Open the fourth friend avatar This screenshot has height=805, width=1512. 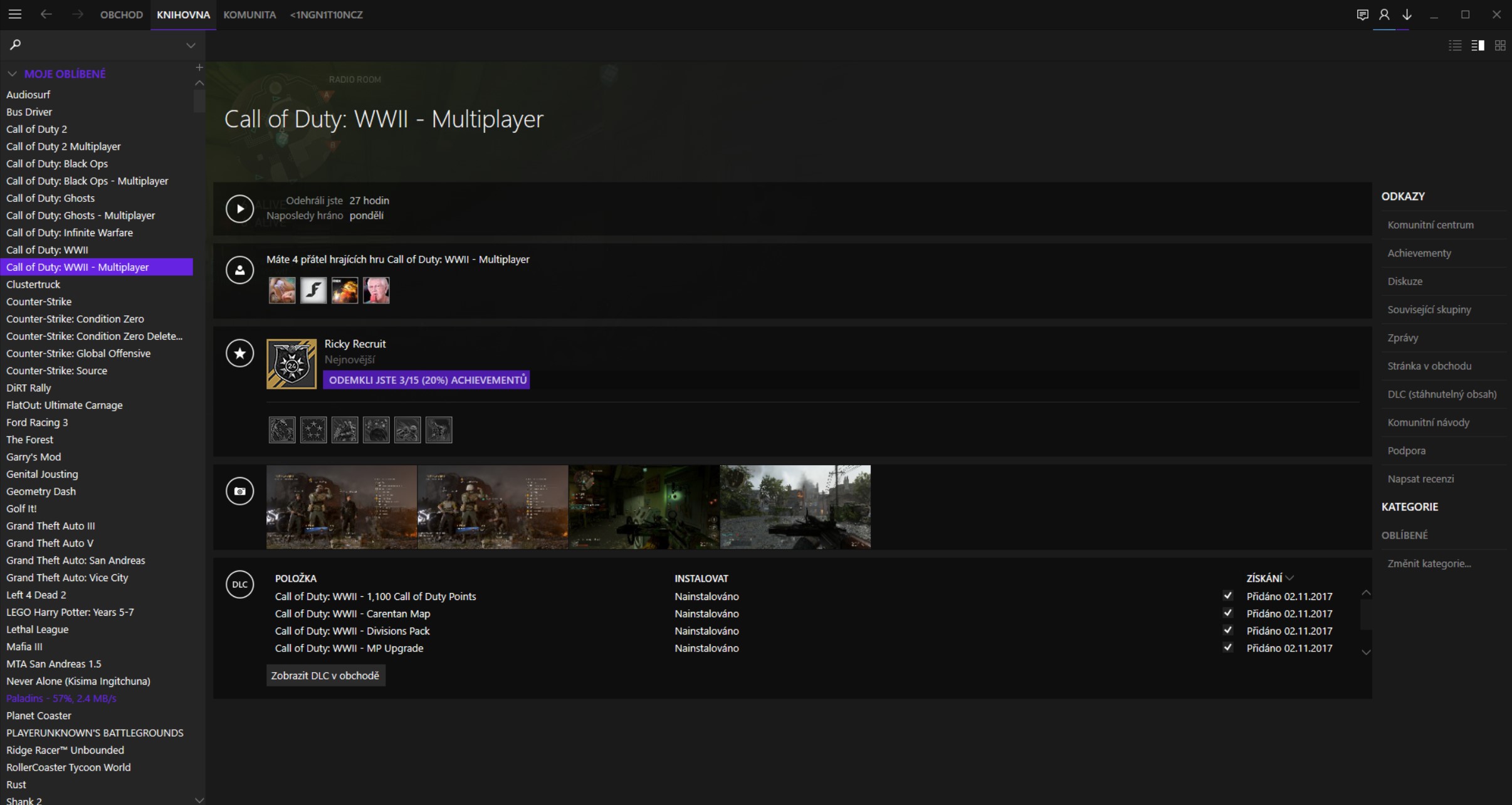tap(376, 290)
